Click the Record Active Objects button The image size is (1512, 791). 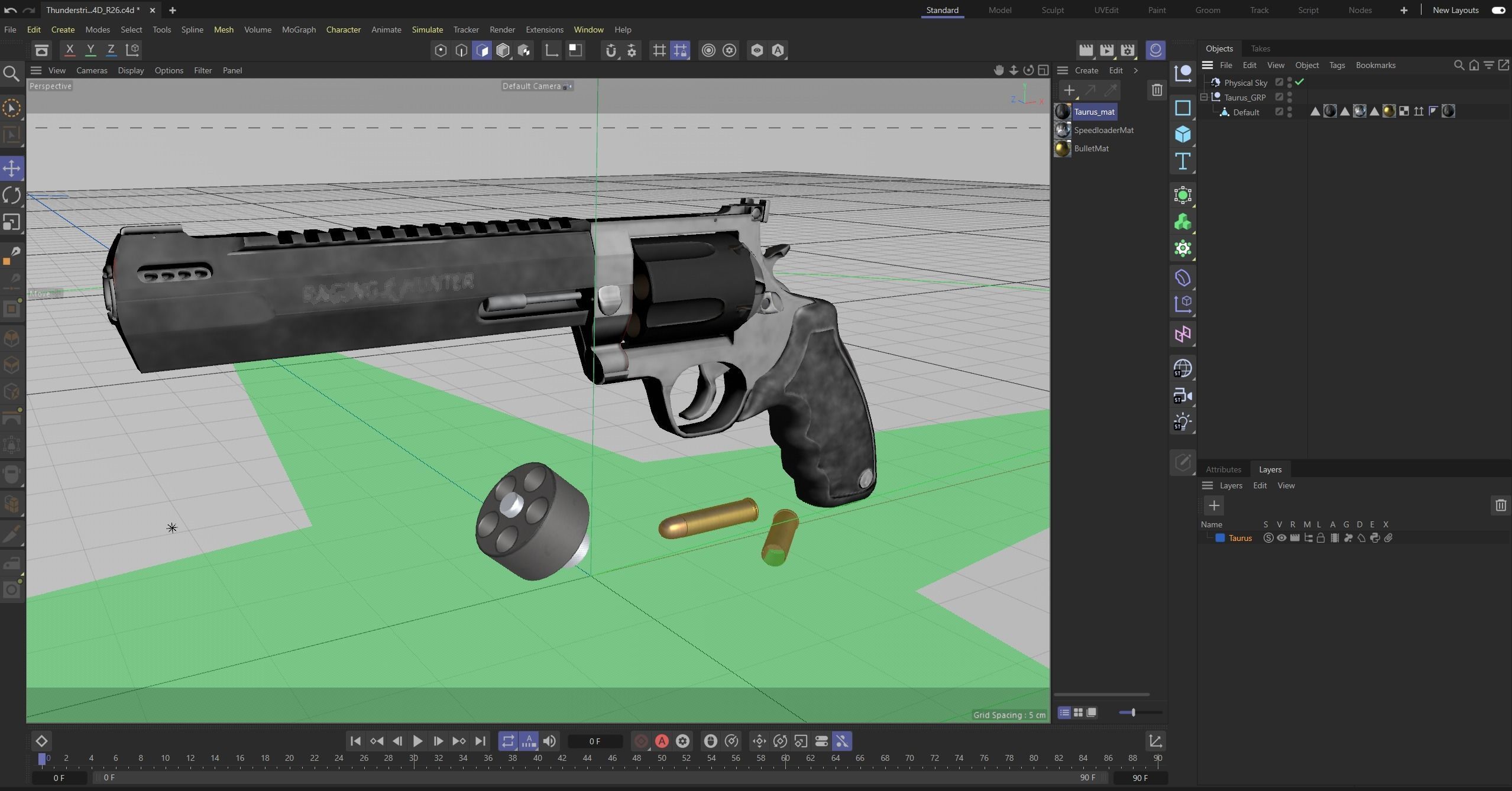[641, 741]
